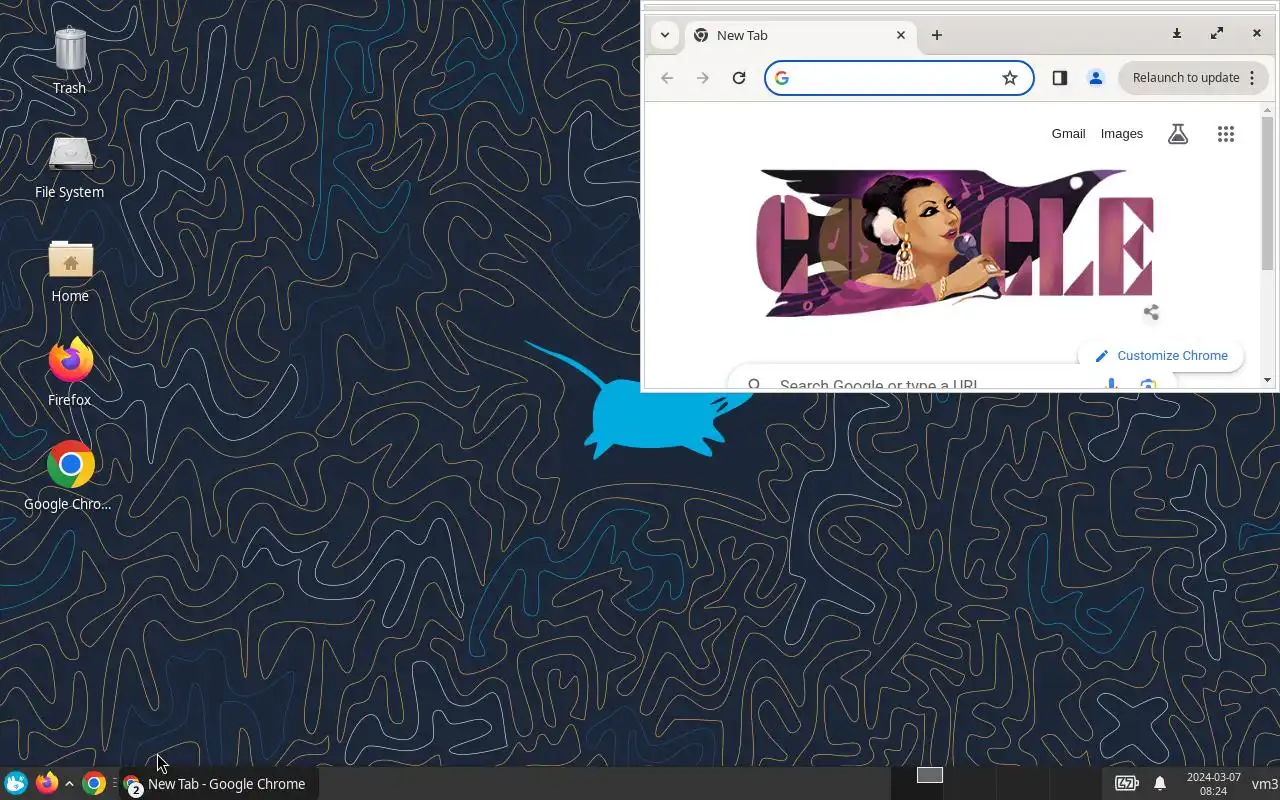Open Chrome's tab search dropdown arrow
The height and width of the screenshot is (800, 1280).
[665, 35]
